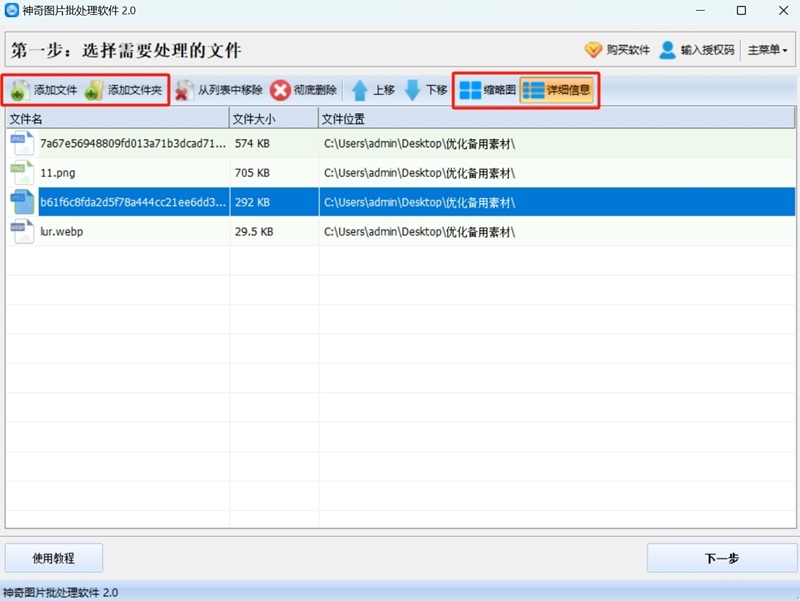This screenshot has height=601, width=800.
Task: Click the file location of lur.webp
Action: pyautogui.click(x=419, y=232)
